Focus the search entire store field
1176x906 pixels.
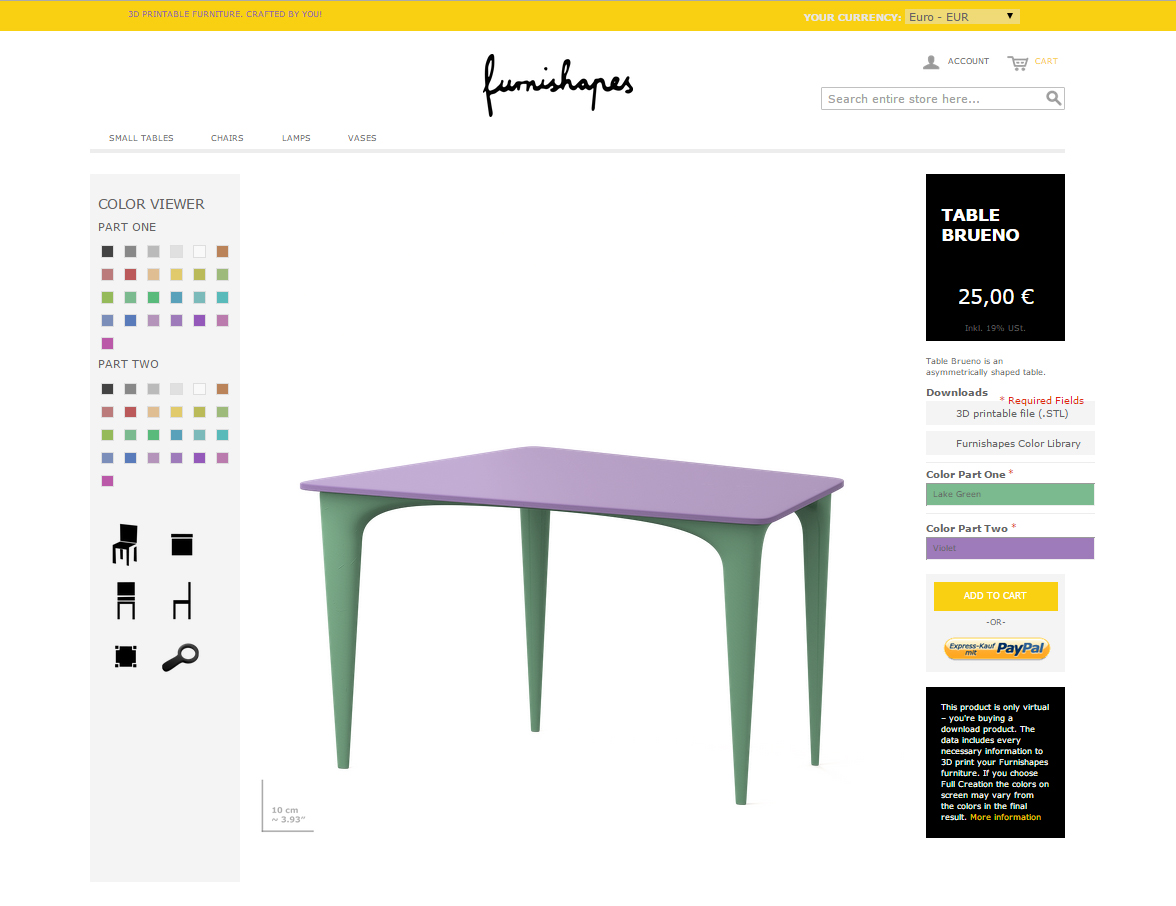pyautogui.click(x=934, y=99)
